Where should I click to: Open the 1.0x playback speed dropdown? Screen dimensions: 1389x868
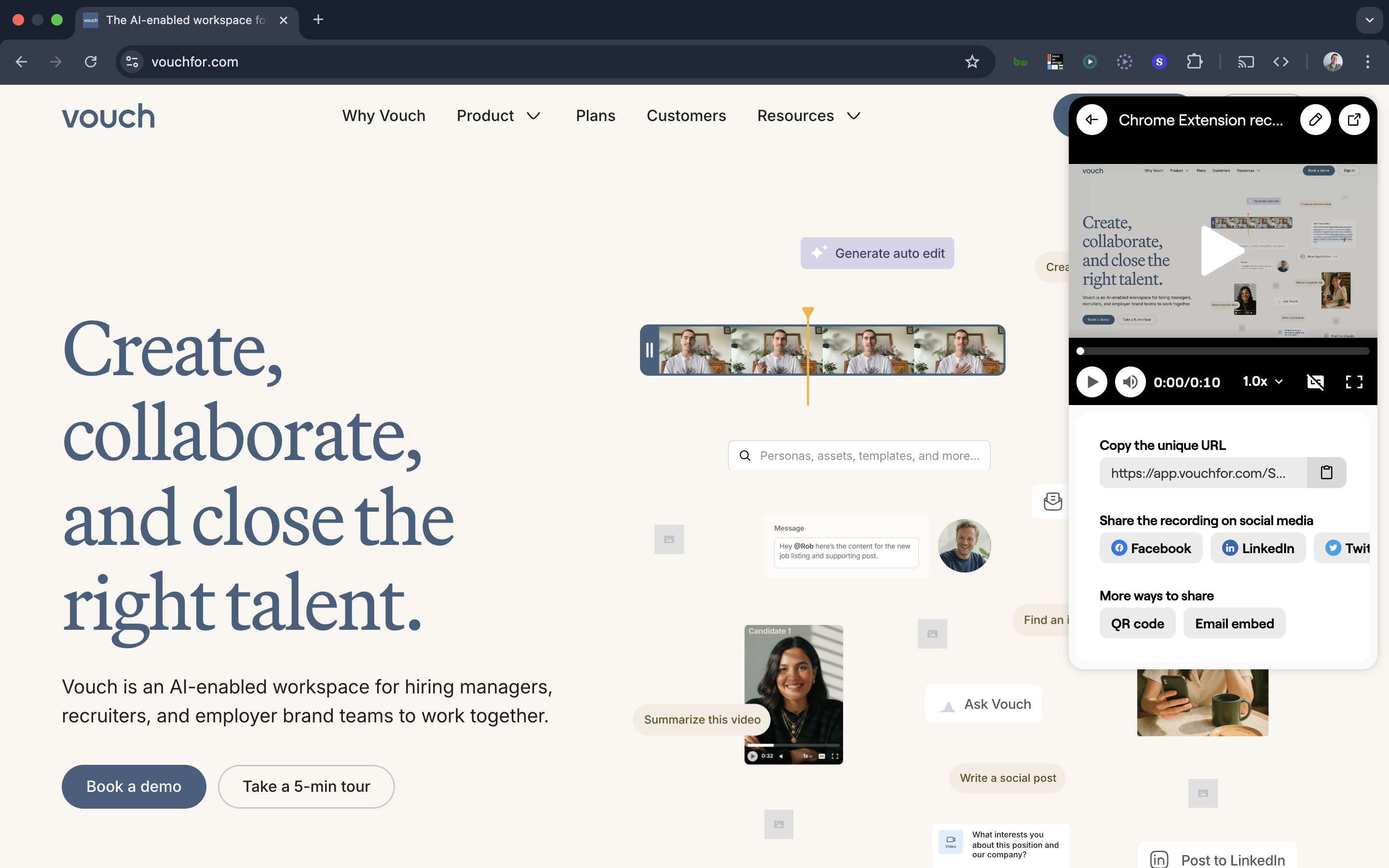click(1263, 381)
